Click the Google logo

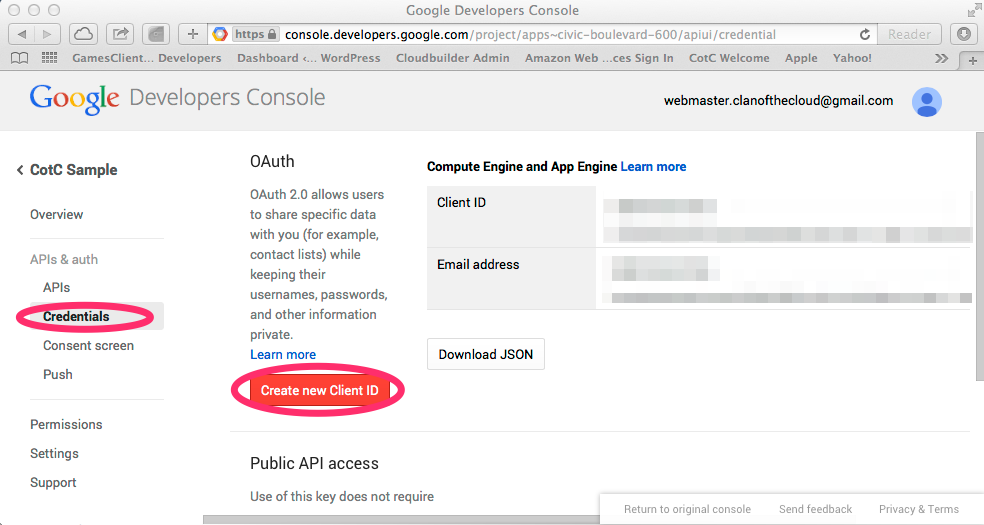coord(74,99)
